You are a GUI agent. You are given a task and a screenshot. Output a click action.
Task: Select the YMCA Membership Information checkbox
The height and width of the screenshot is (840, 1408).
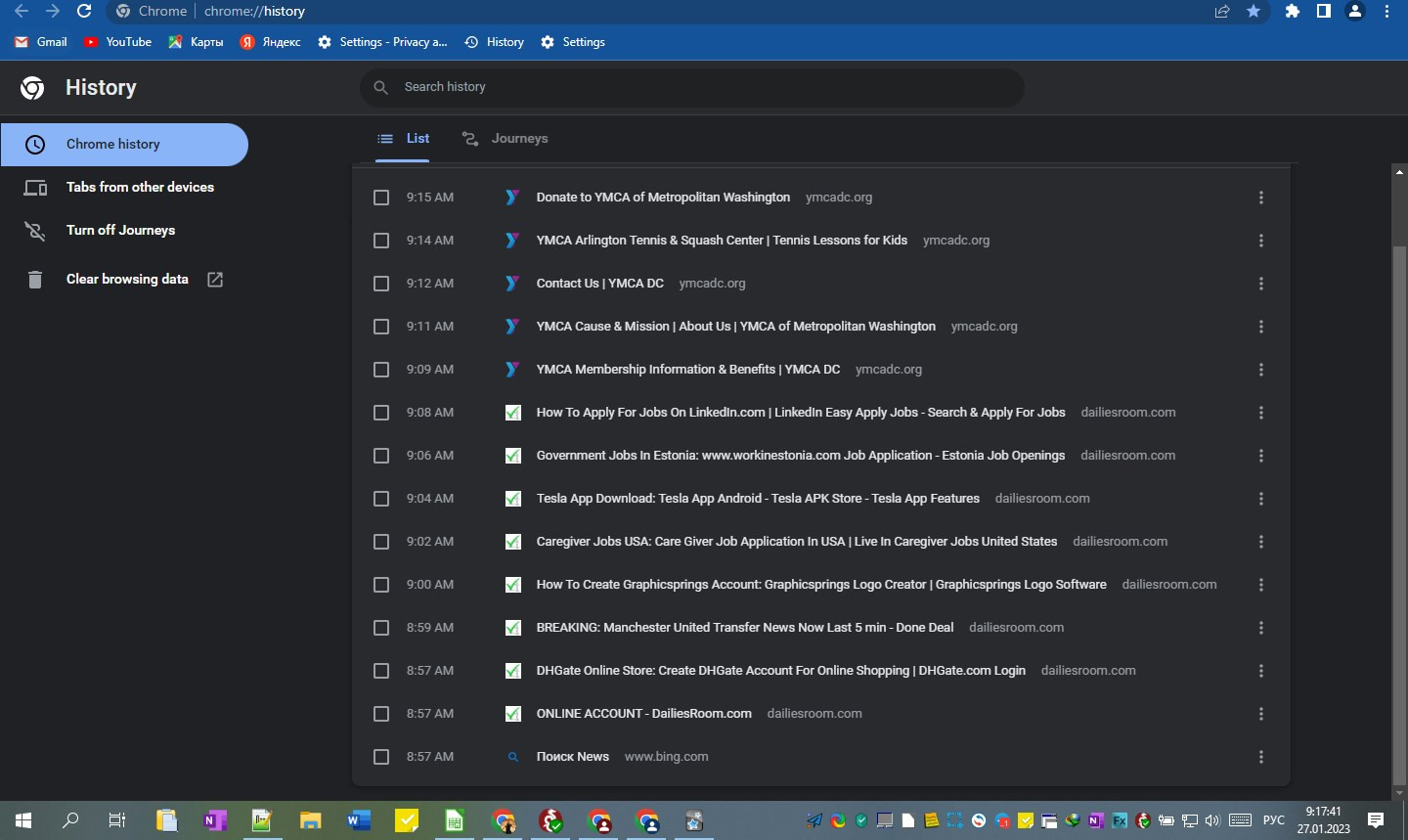pos(381,370)
